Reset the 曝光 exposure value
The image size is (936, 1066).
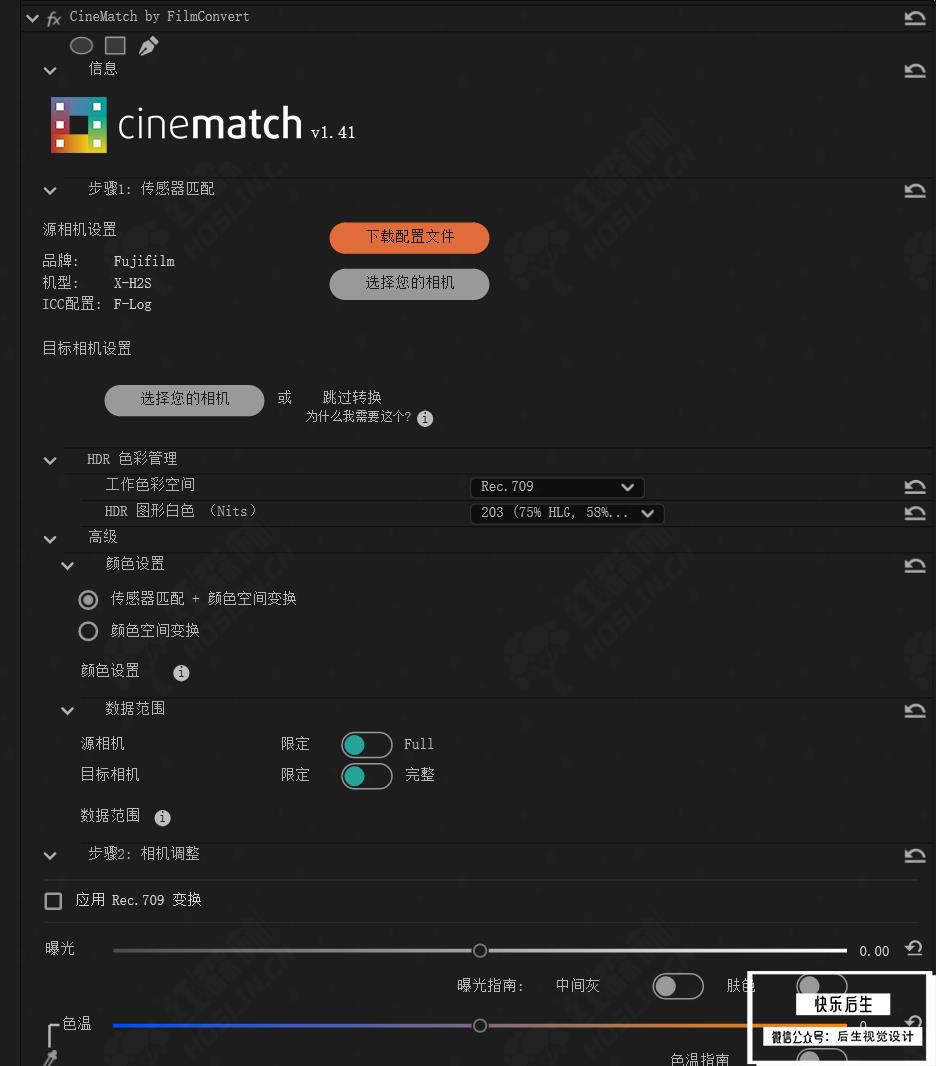tap(914, 948)
